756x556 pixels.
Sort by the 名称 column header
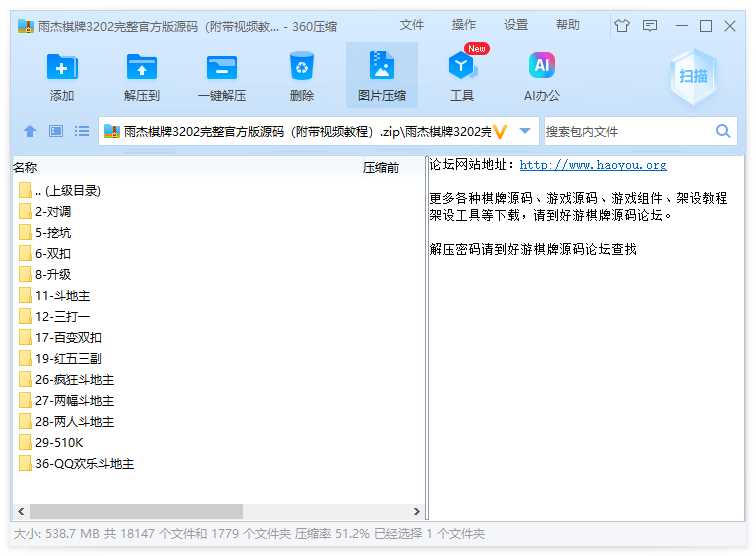coord(25,167)
